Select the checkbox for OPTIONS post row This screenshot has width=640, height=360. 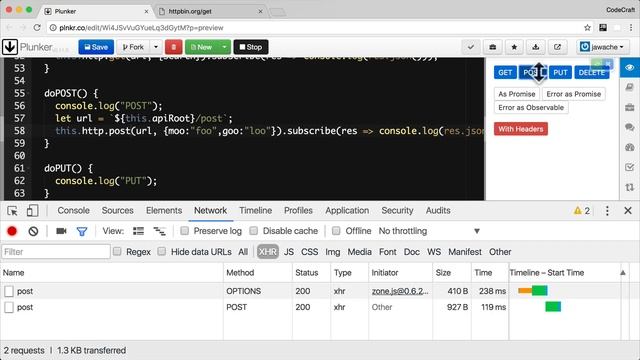coord(9,291)
